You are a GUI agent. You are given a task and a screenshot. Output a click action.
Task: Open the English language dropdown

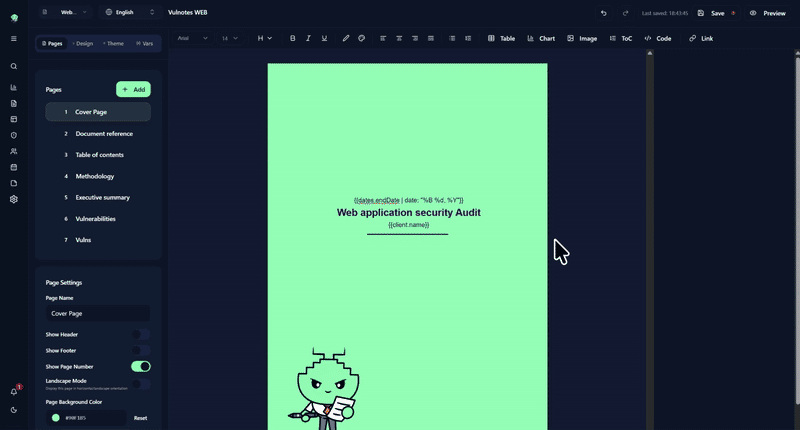(130, 13)
